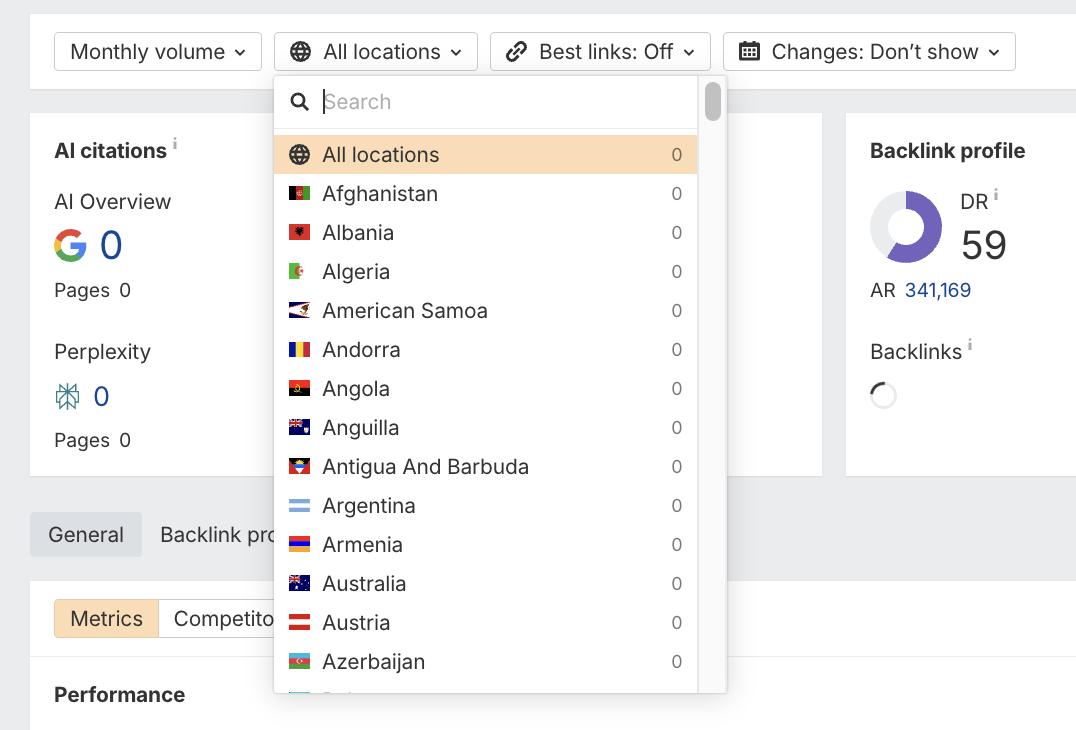Screen dimensions: 1076x730
Task: Click the Austria flag icon
Action: click(299, 623)
